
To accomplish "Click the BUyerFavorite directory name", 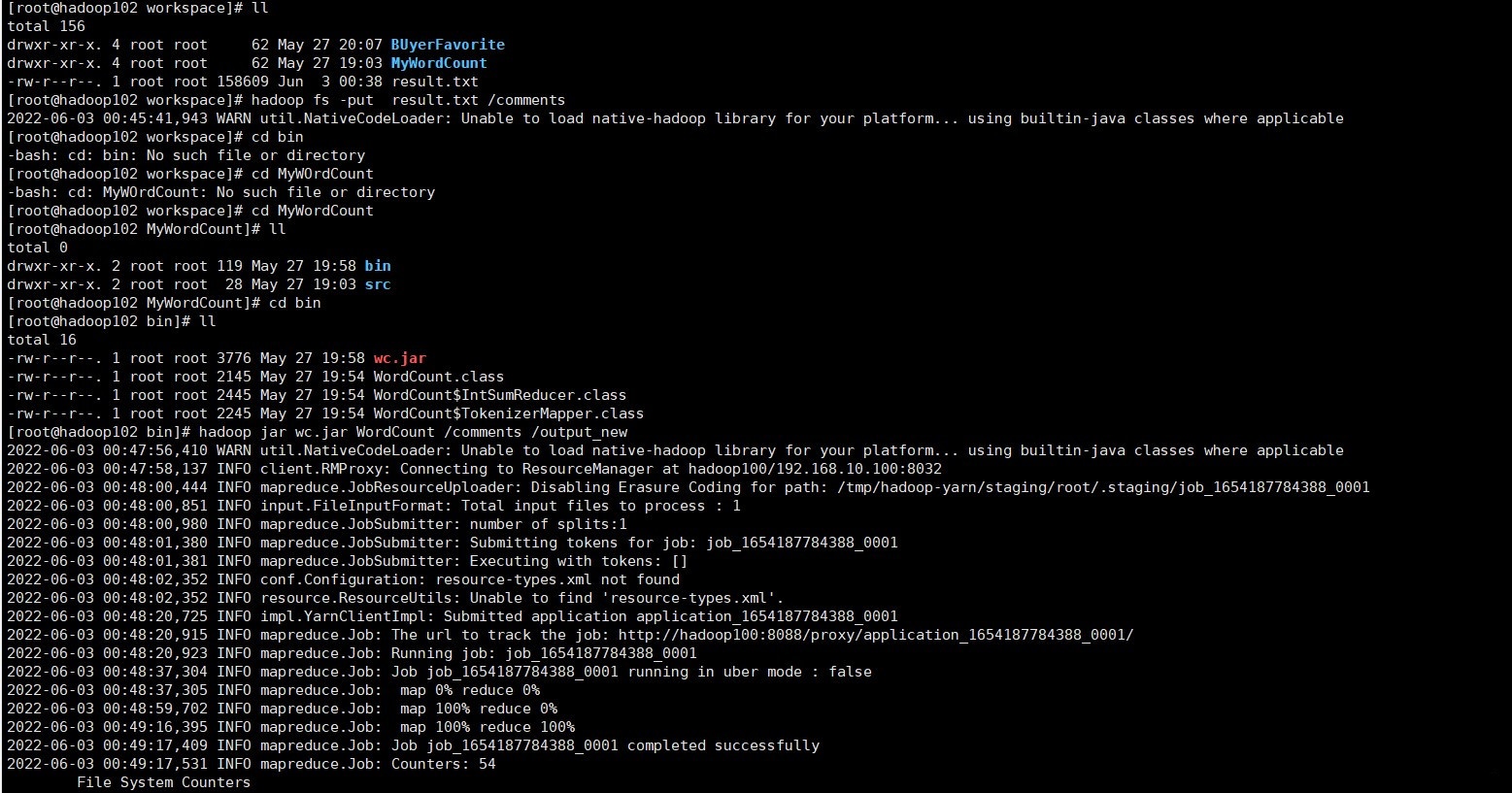I will point(448,45).
